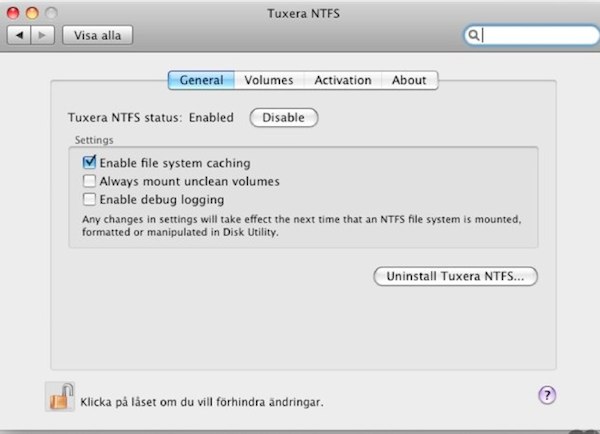Check Always mount unclean volumes
This screenshot has width=600, height=434.
click(90, 181)
